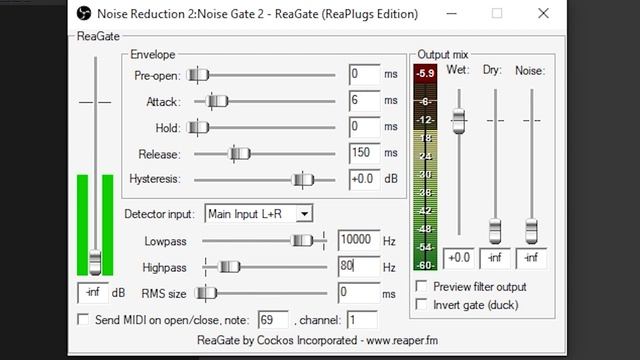Toggle Invert gate (duck) checkbox
The height and width of the screenshot is (360, 640).
pos(421,304)
